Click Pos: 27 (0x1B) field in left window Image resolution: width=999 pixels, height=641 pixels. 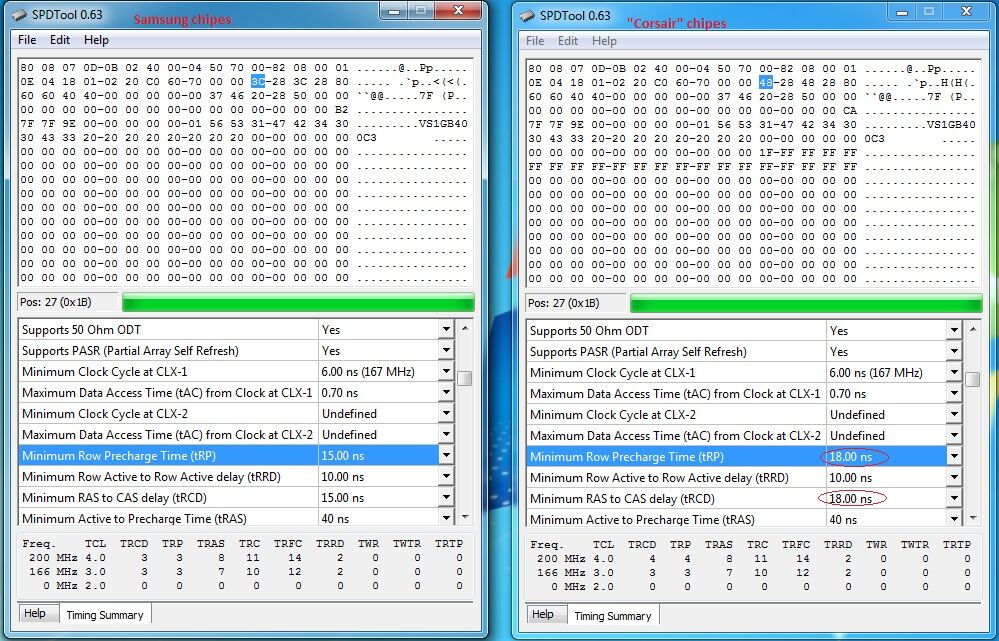pos(68,303)
